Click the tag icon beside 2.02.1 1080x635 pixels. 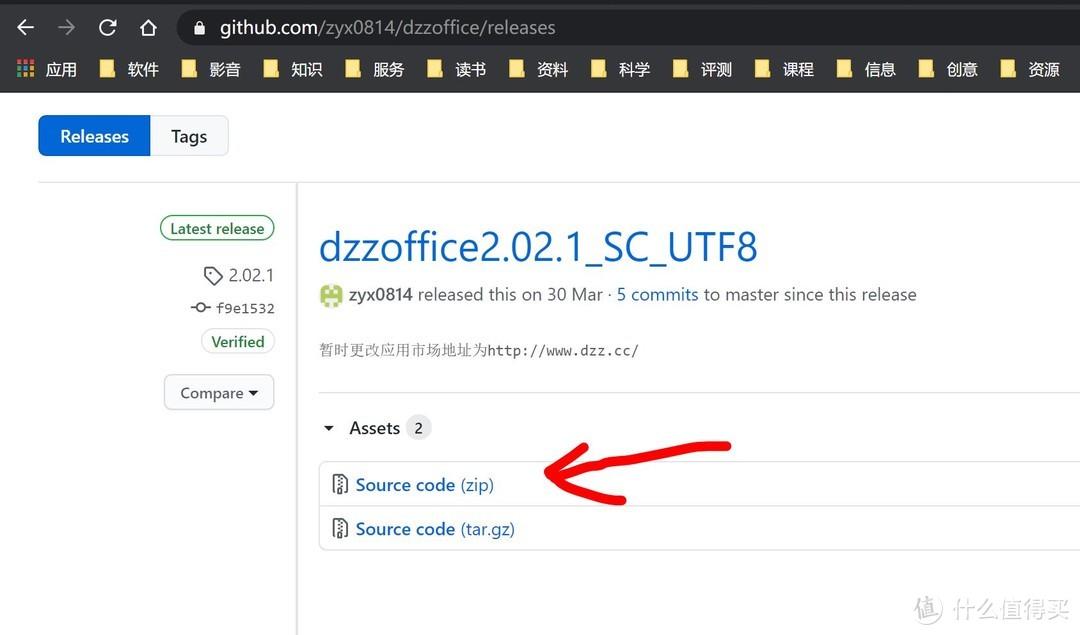click(x=213, y=275)
